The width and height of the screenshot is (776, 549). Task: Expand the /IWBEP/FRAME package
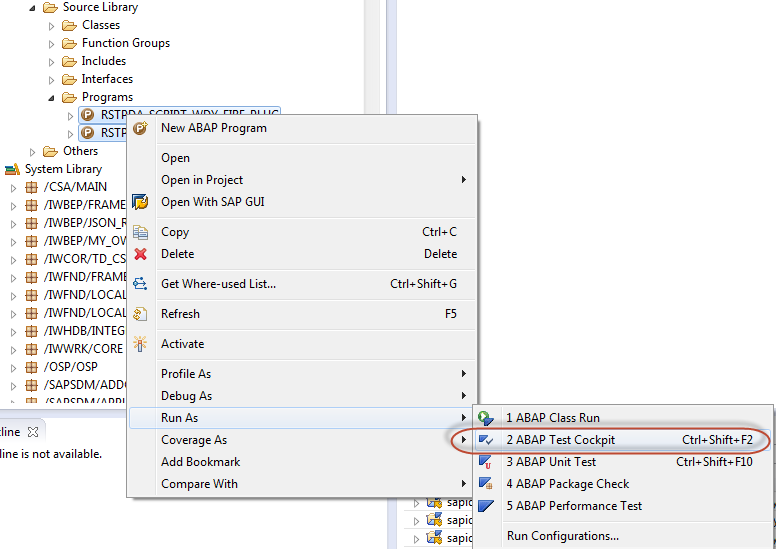coord(13,206)
